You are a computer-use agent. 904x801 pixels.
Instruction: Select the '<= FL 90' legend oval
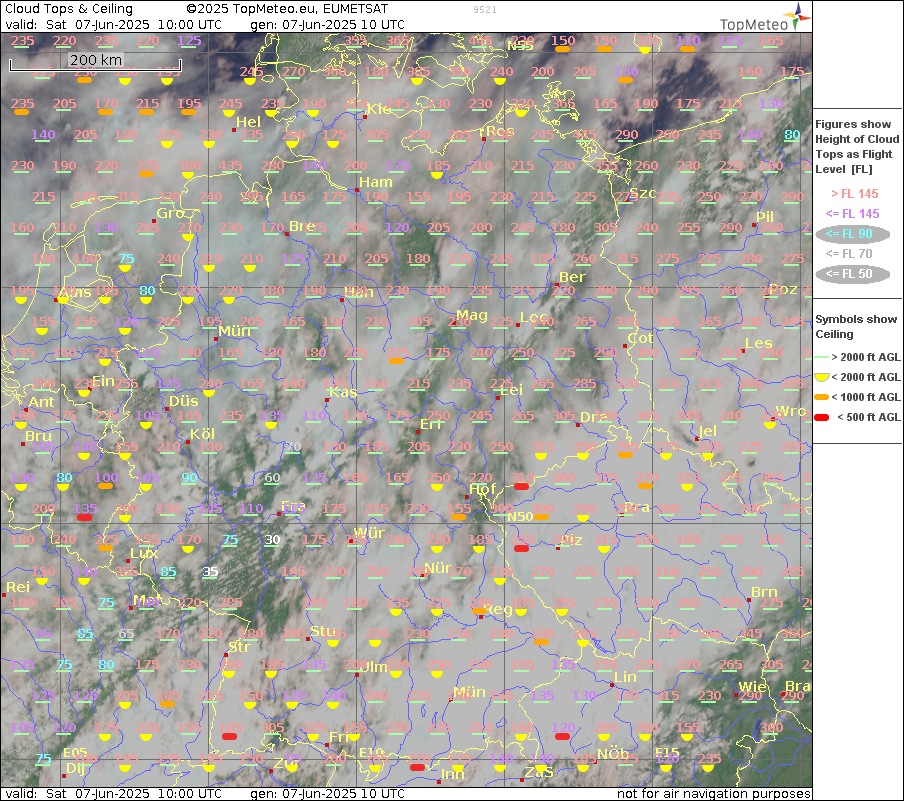click(853, 234)
